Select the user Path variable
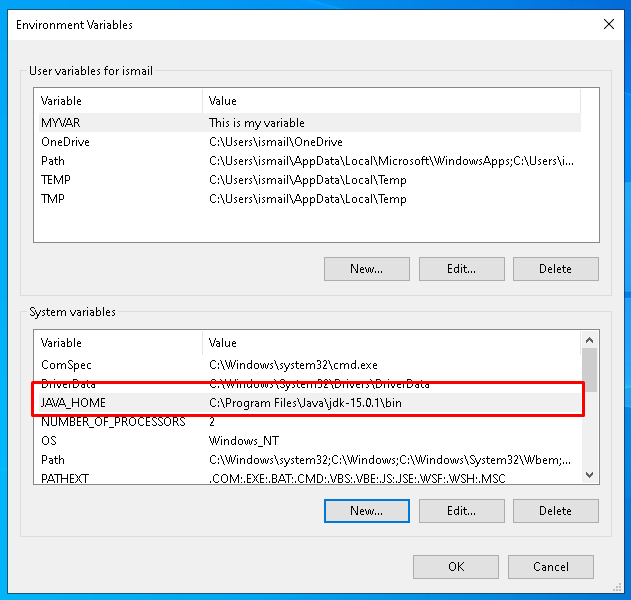 pyautogui.click(x=309, y=161)
